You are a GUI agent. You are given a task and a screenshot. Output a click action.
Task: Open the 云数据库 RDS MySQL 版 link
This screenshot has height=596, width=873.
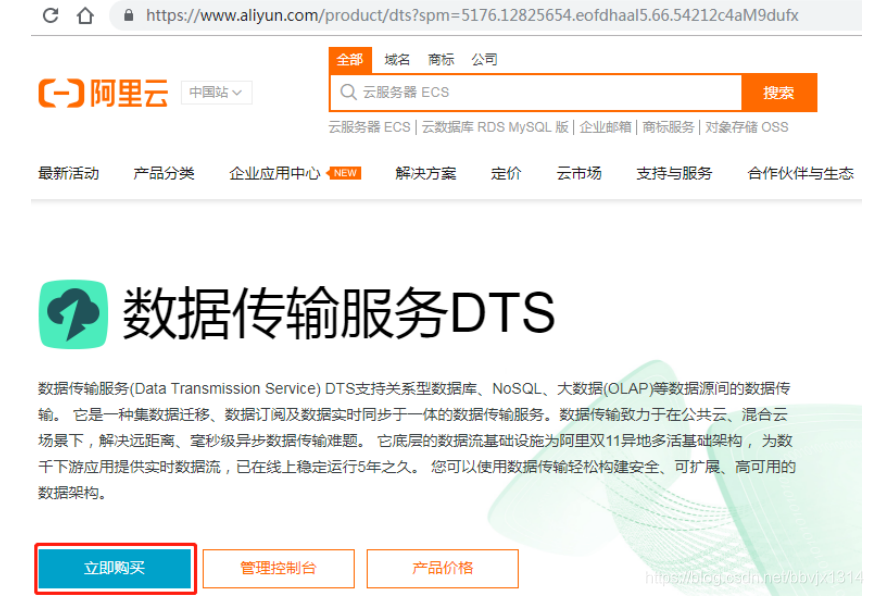pos(495,128)
